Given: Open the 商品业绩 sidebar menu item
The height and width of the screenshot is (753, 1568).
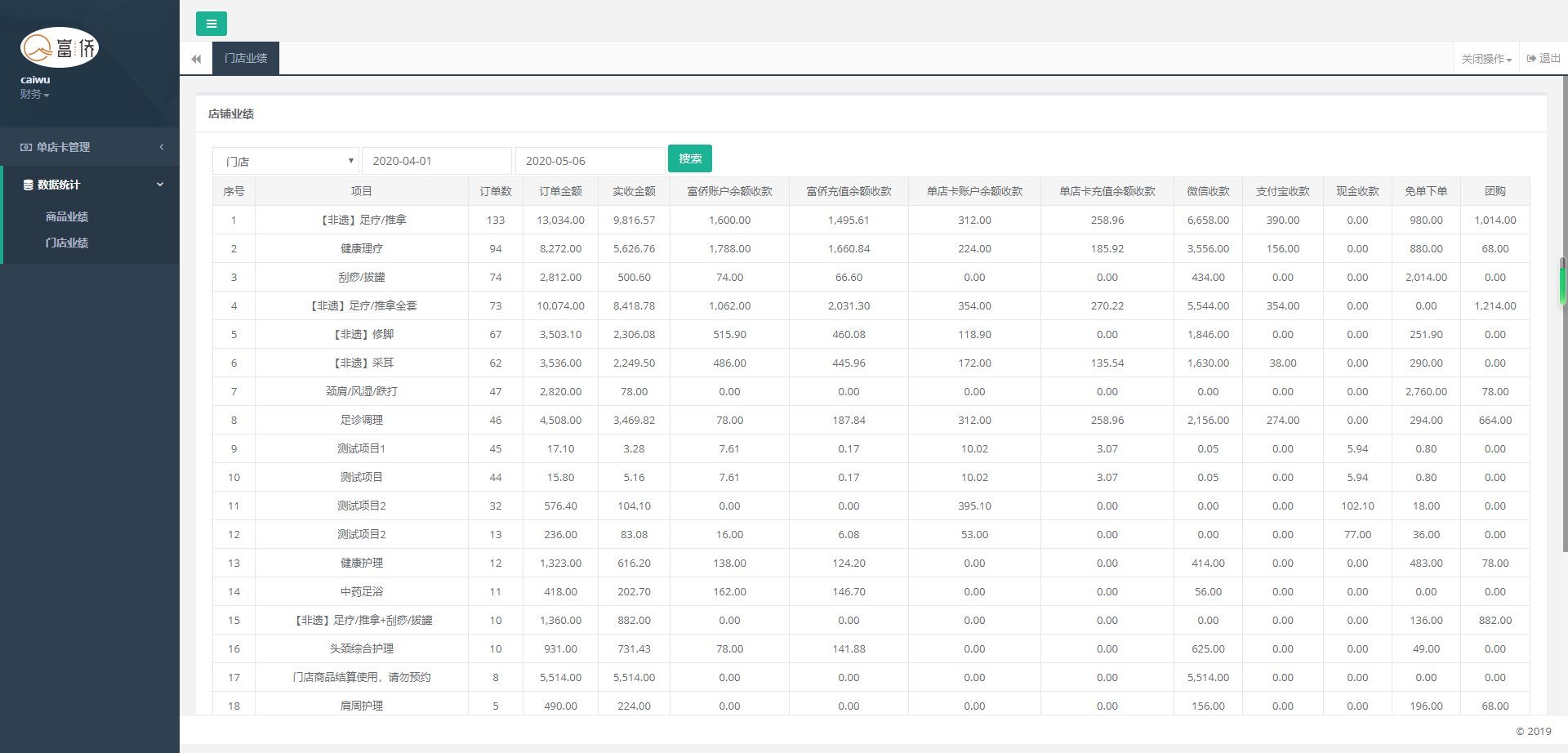Looking at the screenshot, I should click(67, 216).
